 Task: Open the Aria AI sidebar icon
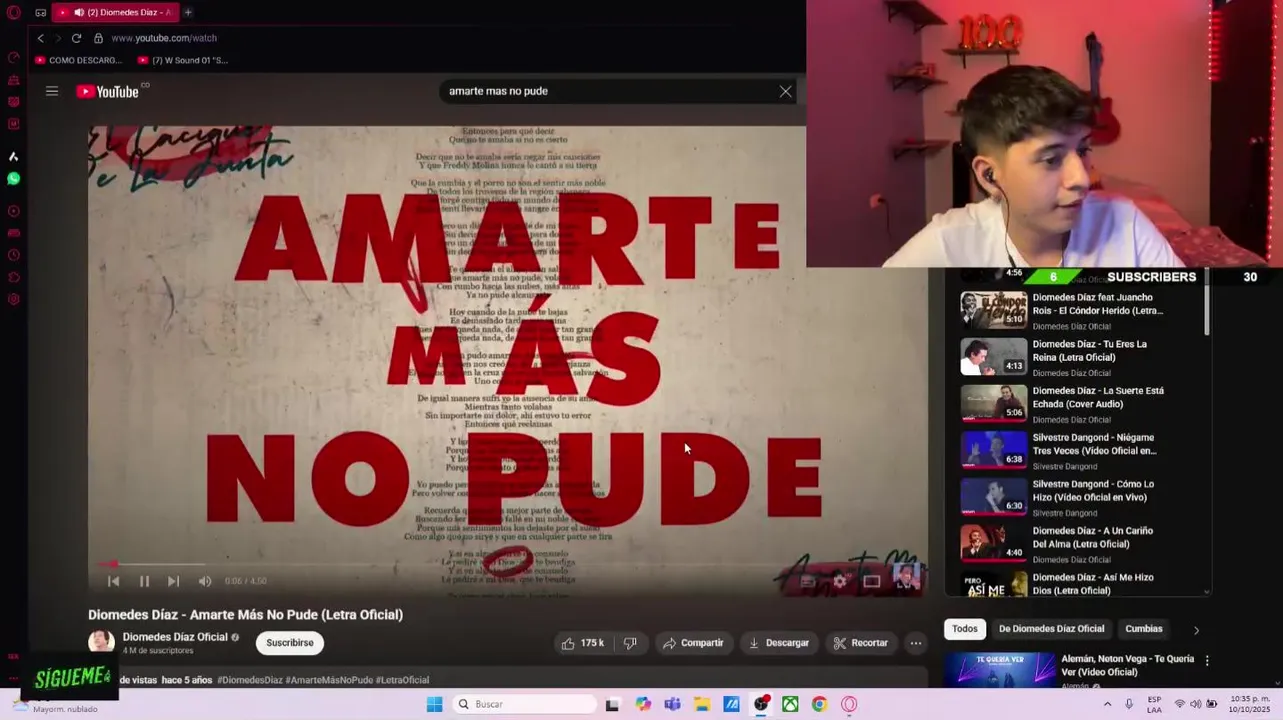click(13, 157)
